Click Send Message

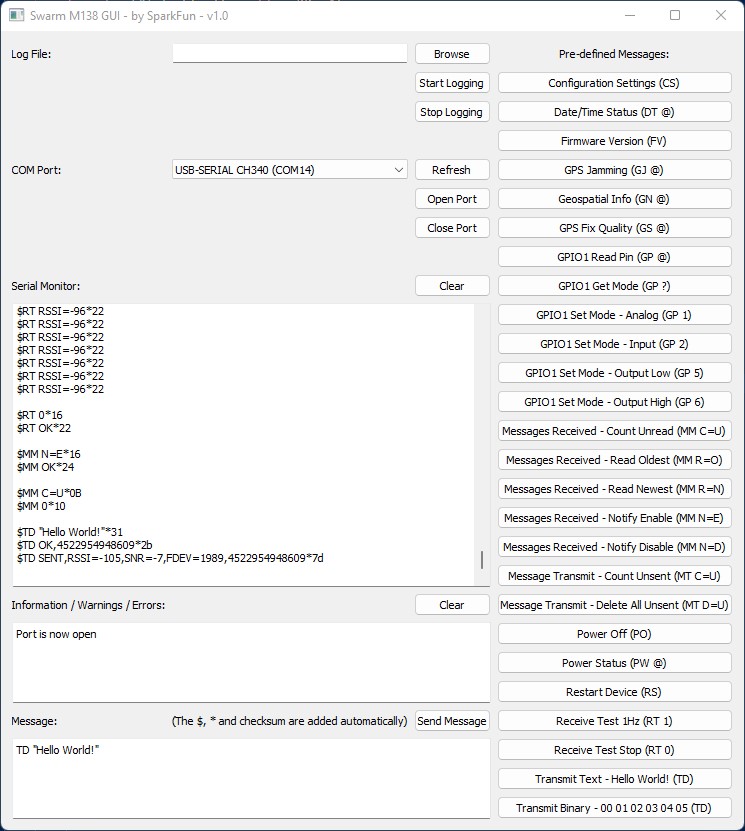[452, 721]
